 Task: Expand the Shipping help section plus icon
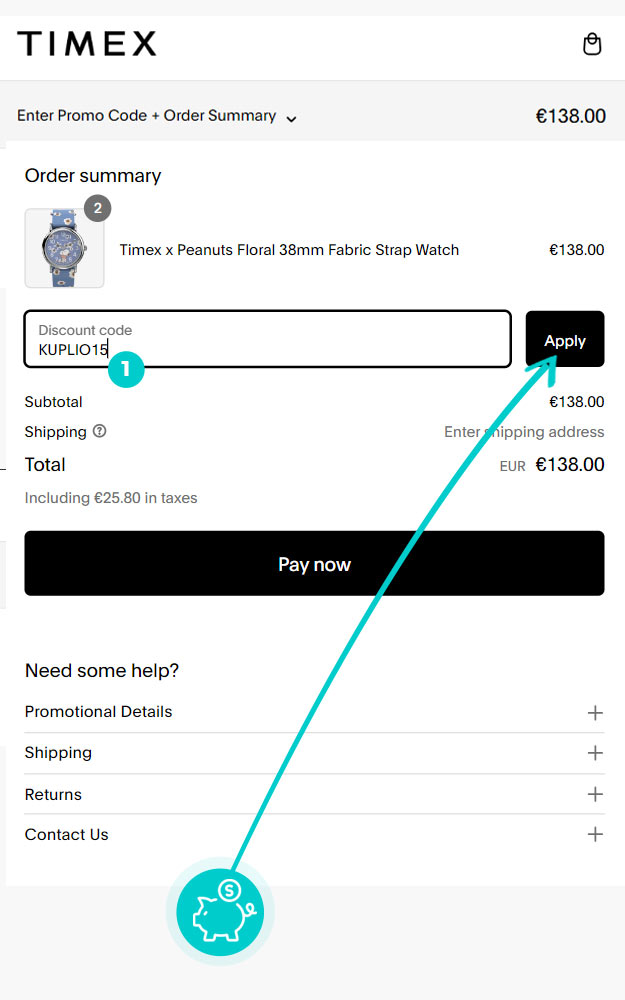(x=595, y=753)
